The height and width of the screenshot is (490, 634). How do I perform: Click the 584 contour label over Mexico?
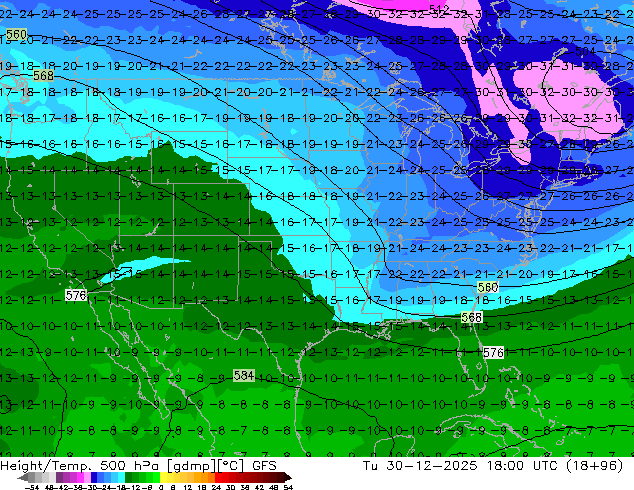pos(244,376)
